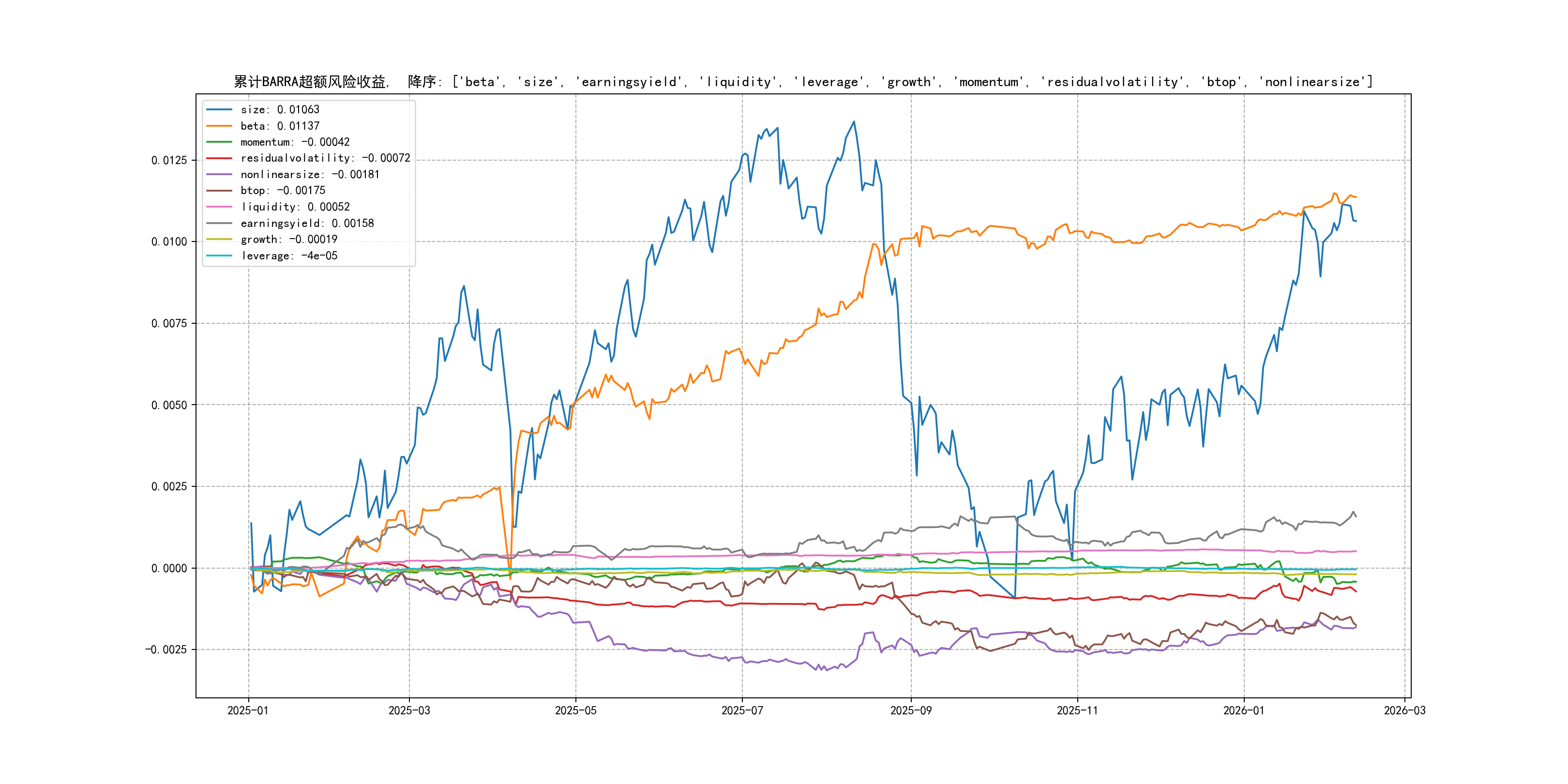This screenshot has width=1568, height=784.
Task: Click the purple nonlinearsize legend line sample
Action: 219,175
